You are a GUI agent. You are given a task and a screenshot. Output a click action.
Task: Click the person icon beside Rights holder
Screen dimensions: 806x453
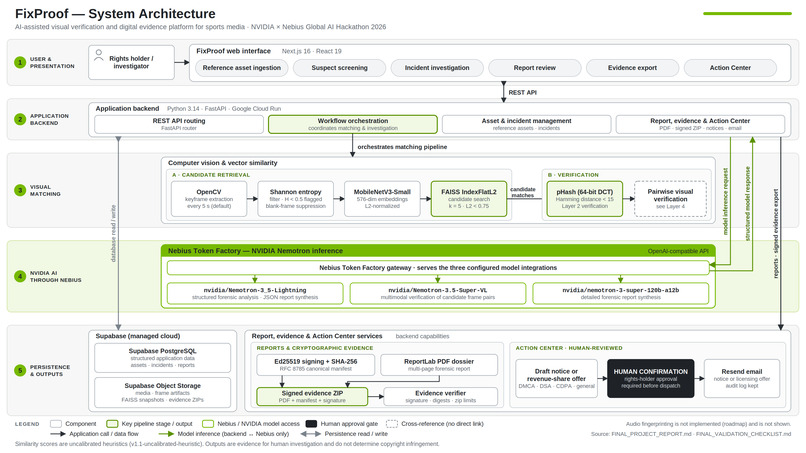point(99,56)
